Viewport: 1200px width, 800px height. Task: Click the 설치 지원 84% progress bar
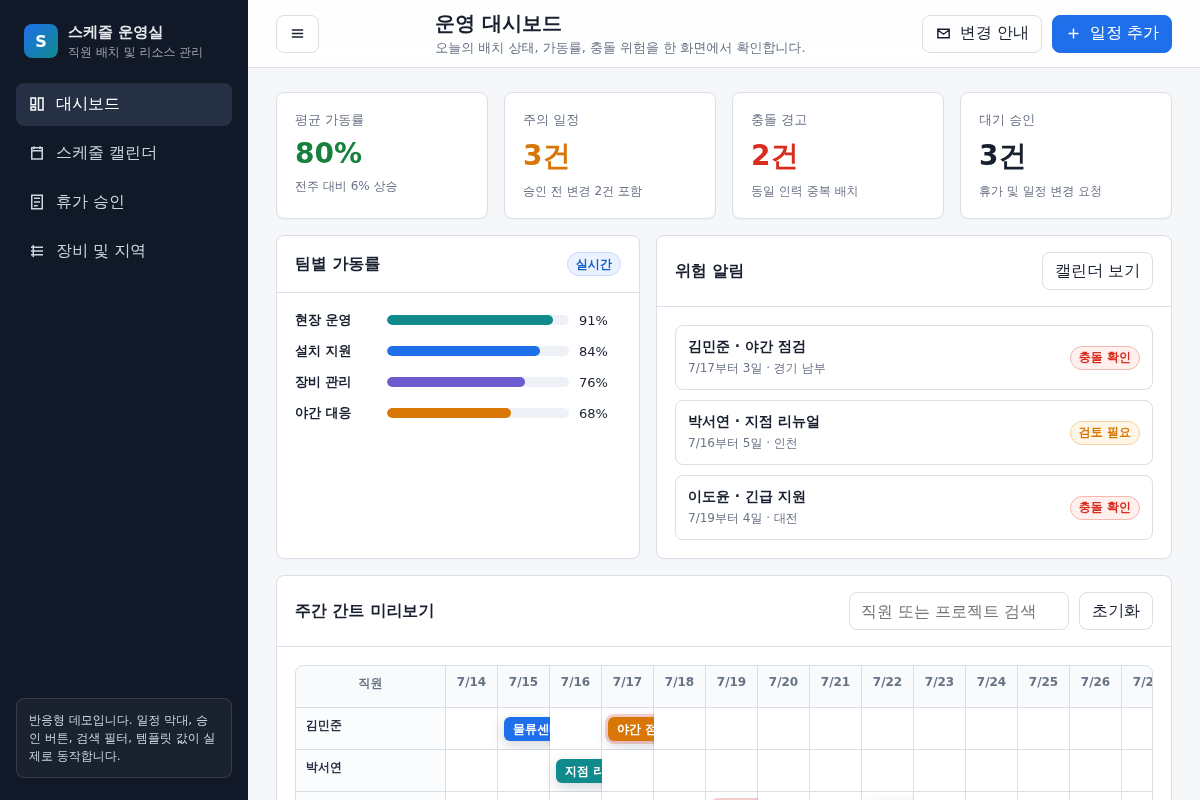click(478, 351)
